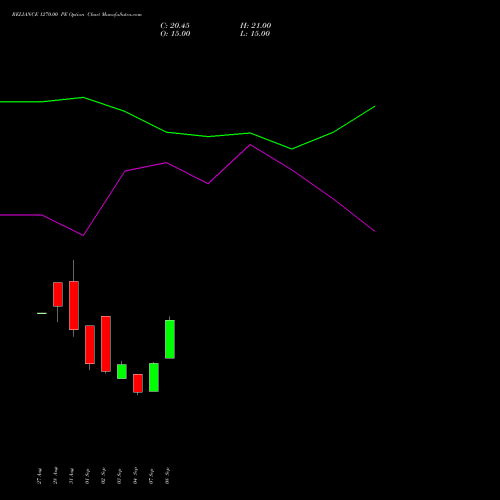Screen dimensions: 500x500
Task: Select the red 31 Aug candle with long wick
Action: coord(74,305)
